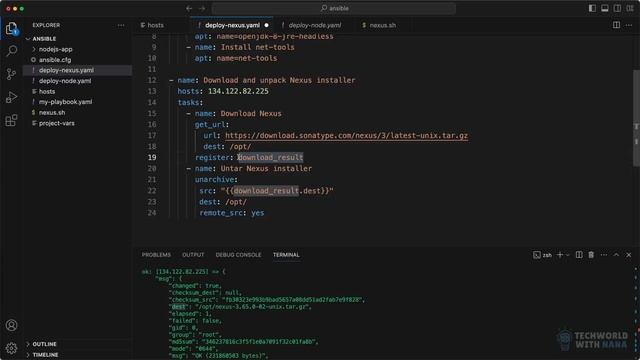Viewport: 640px width, 360px height.
Task: Switch to the deploy-node.yaml tab
Action: tap(315, 25)
